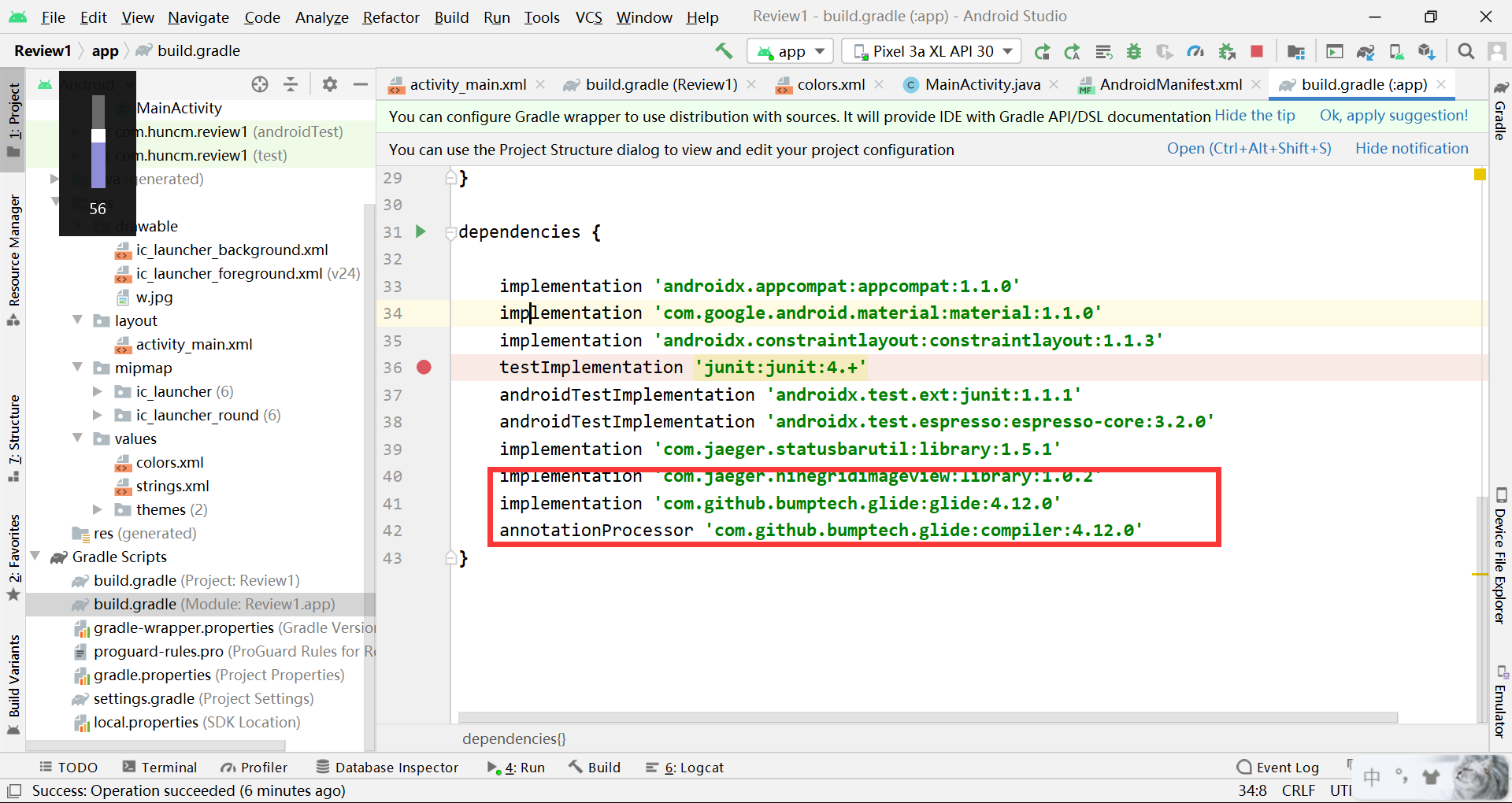Image resolution: width=1512 pixels, height=803 pixels.
Task: Switch to build.gradle (Review1) tab
Action: [661, 84]
